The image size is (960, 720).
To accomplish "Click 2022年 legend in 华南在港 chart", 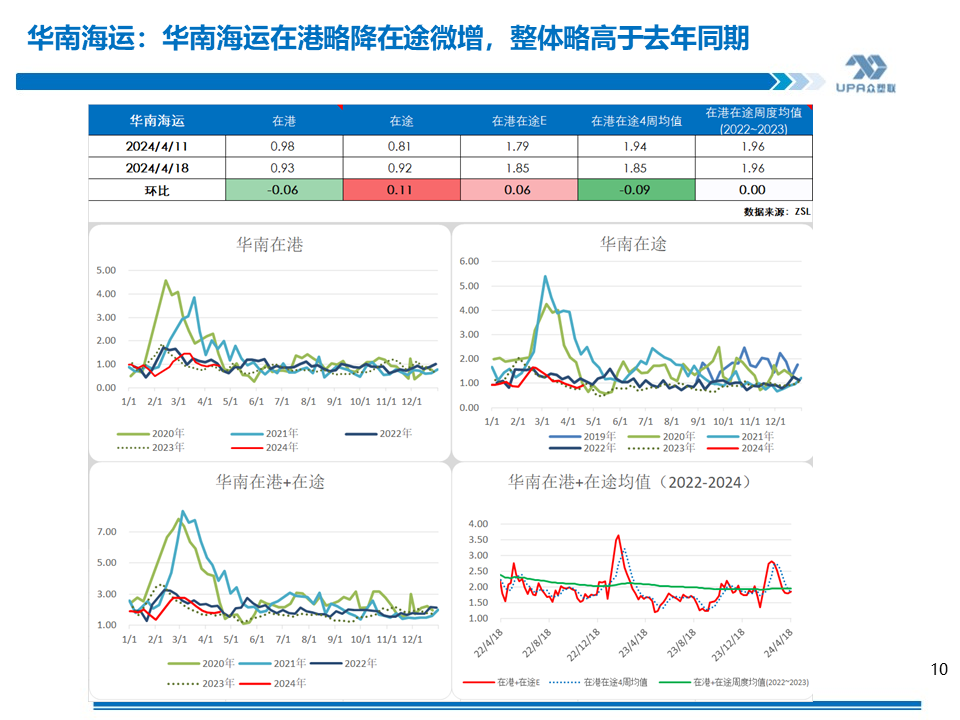I will point(378,433).
